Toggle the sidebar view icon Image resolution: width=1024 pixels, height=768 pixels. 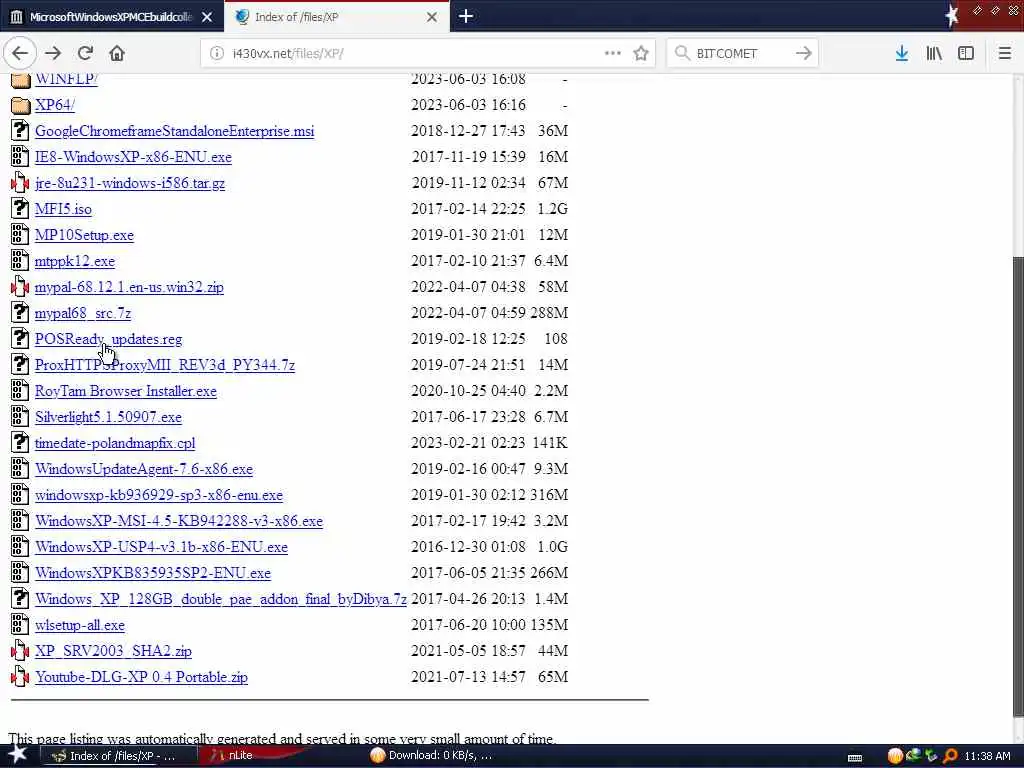(966, 53)
